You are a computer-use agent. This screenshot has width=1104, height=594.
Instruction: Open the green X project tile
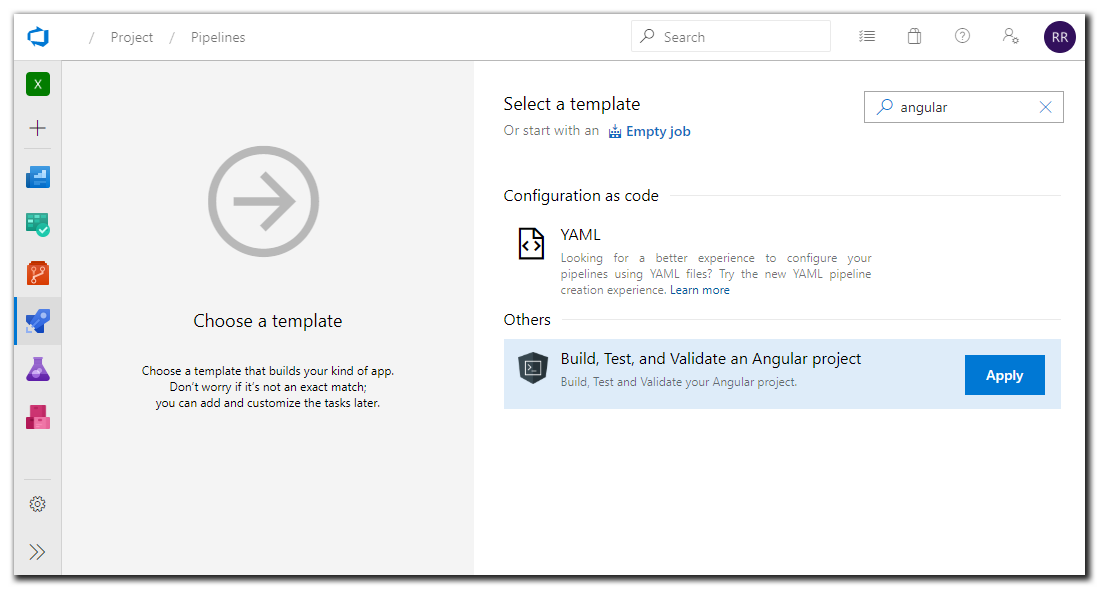tap(38, 84)
